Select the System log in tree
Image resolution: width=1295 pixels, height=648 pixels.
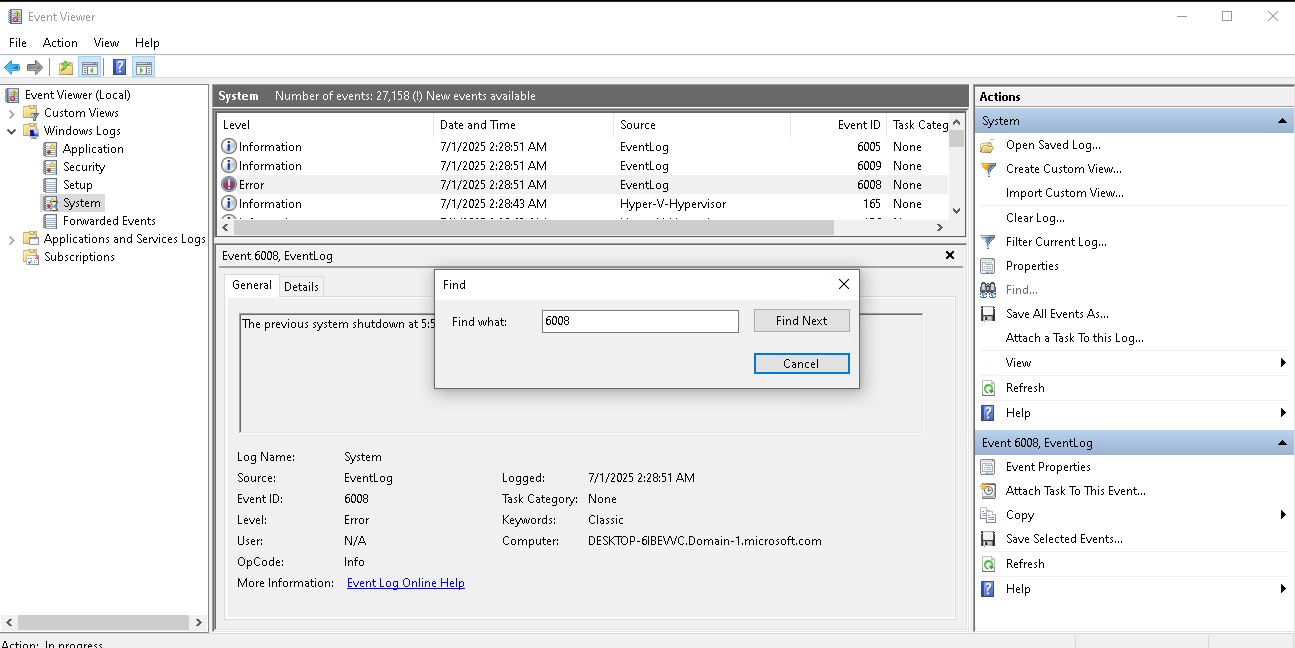click(81, 203)
